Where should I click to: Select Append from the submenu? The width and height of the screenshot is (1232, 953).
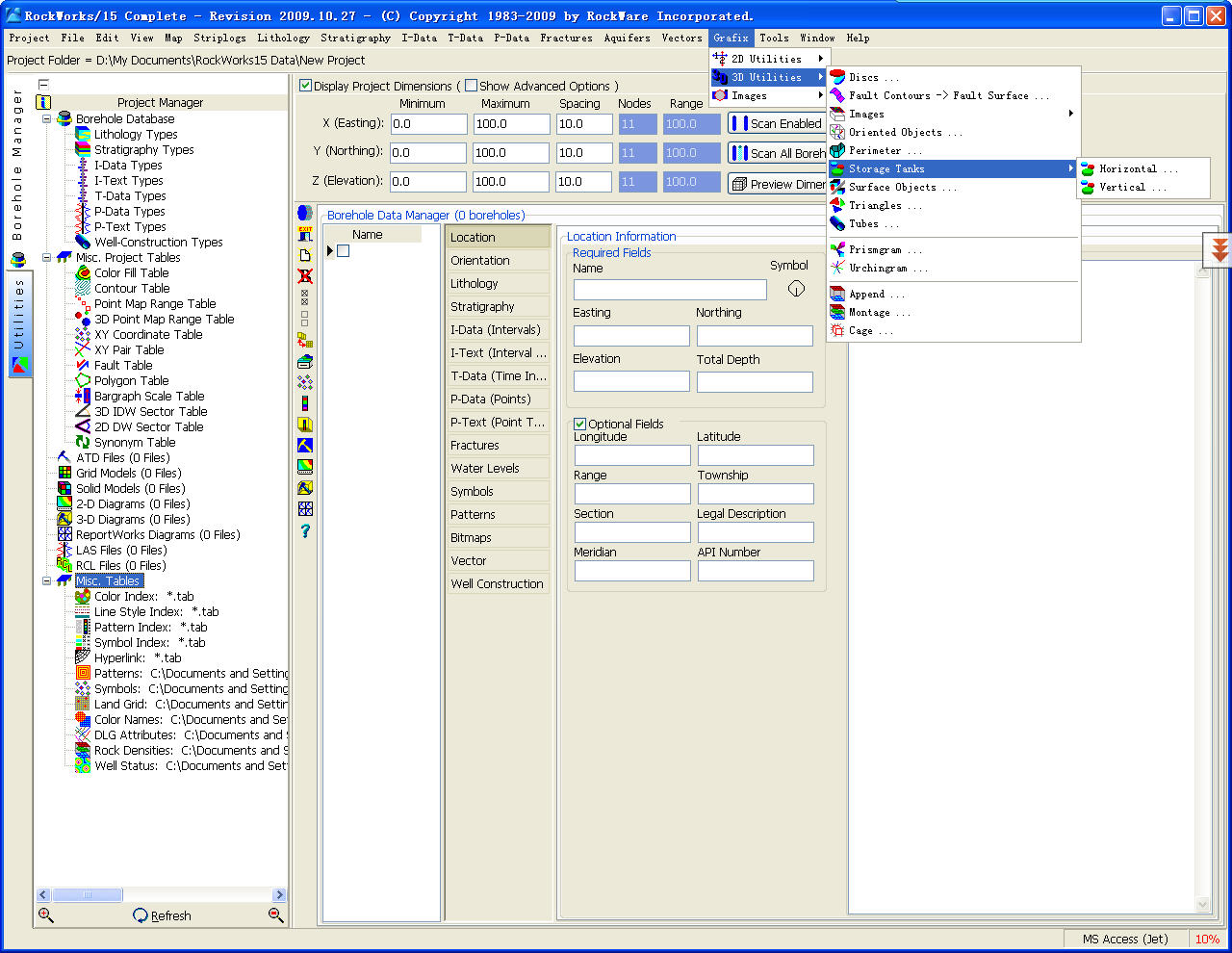(954, 294)
